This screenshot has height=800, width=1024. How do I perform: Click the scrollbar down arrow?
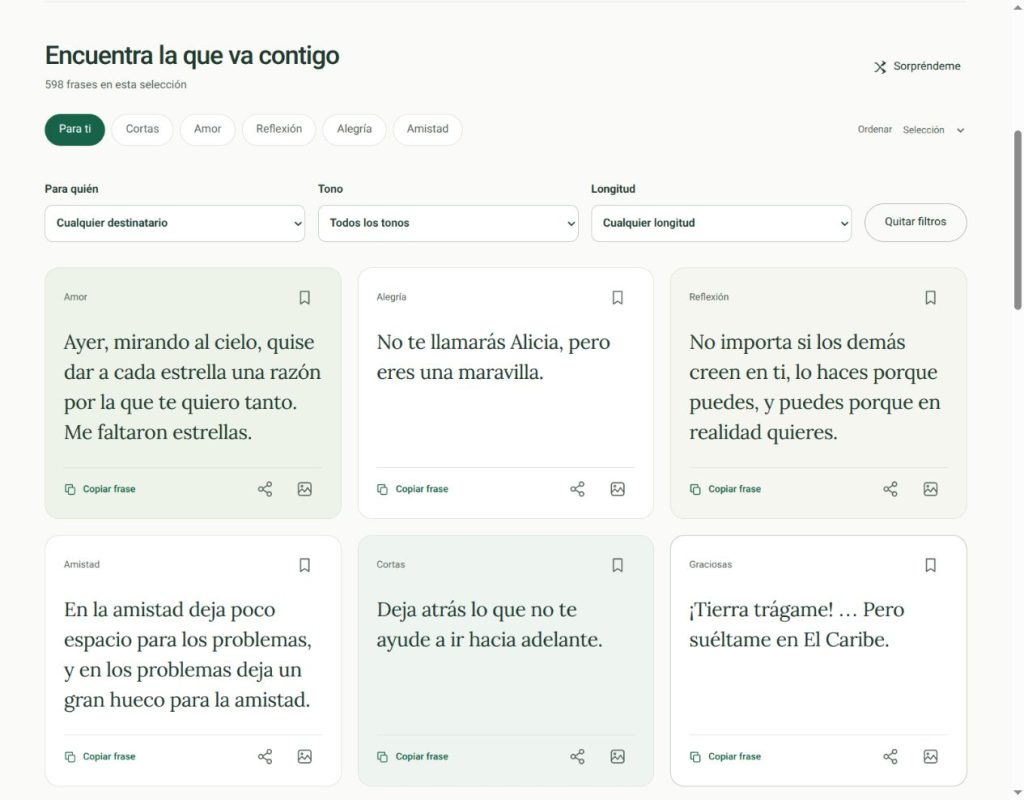(1017, 793)
